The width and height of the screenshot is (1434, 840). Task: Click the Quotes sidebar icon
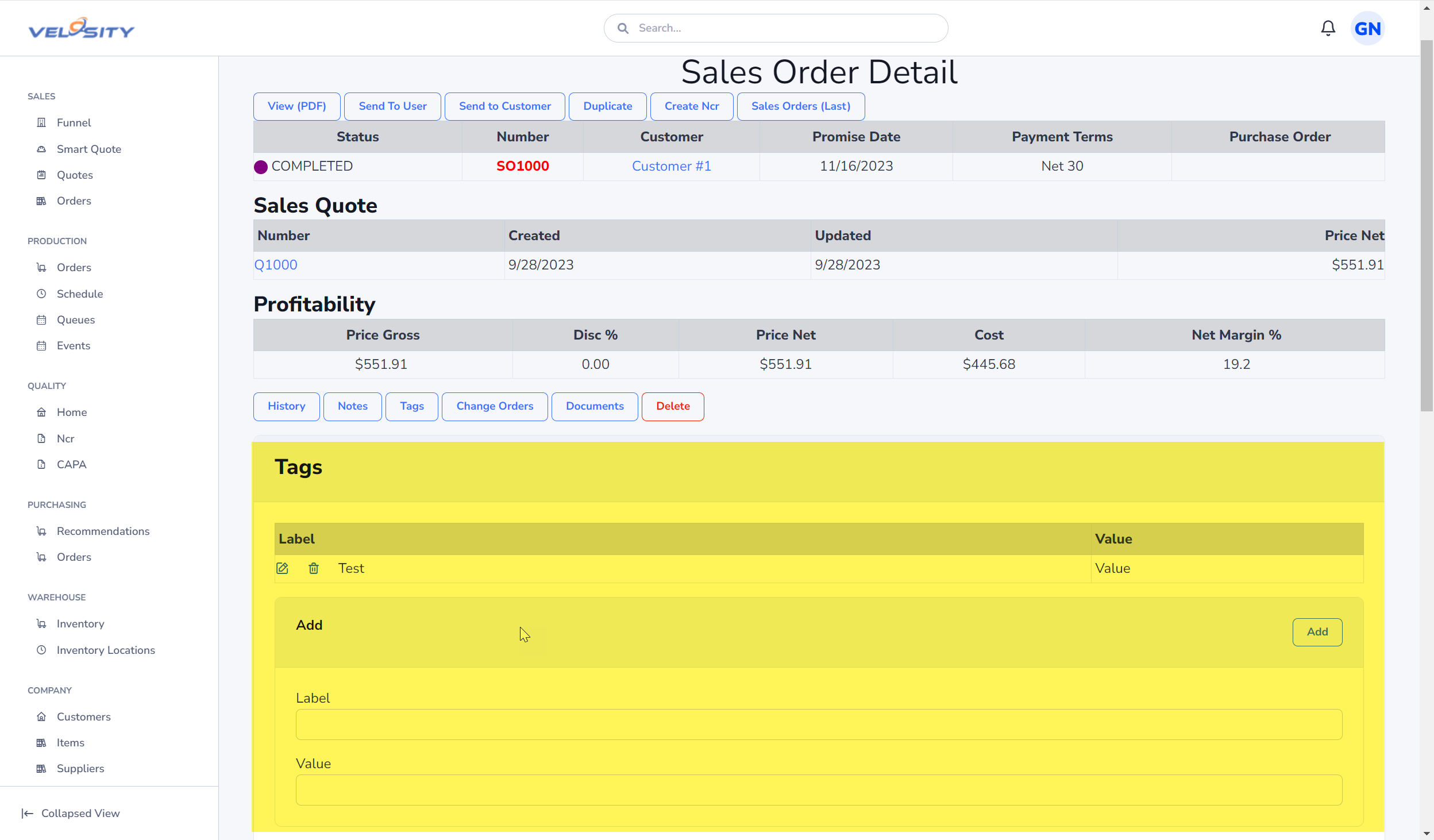(41, 175)
